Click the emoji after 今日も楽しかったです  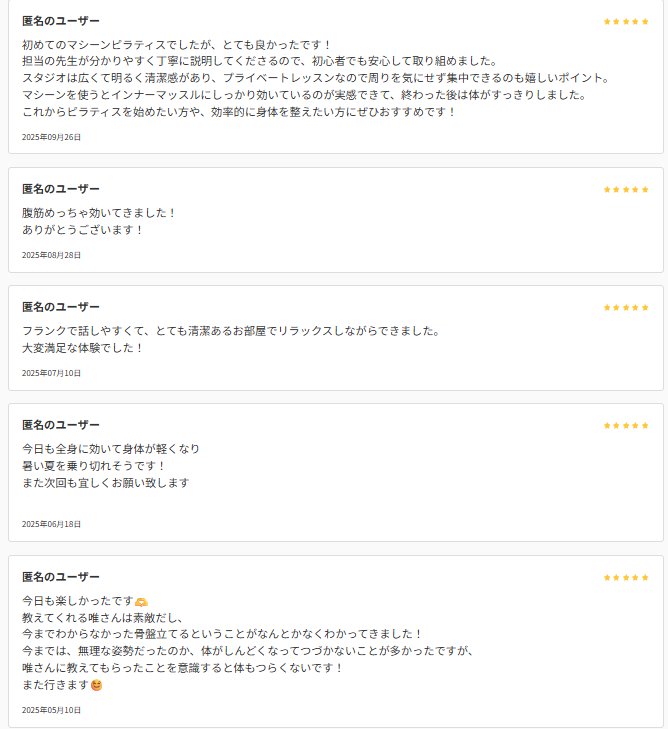[141, 601]
